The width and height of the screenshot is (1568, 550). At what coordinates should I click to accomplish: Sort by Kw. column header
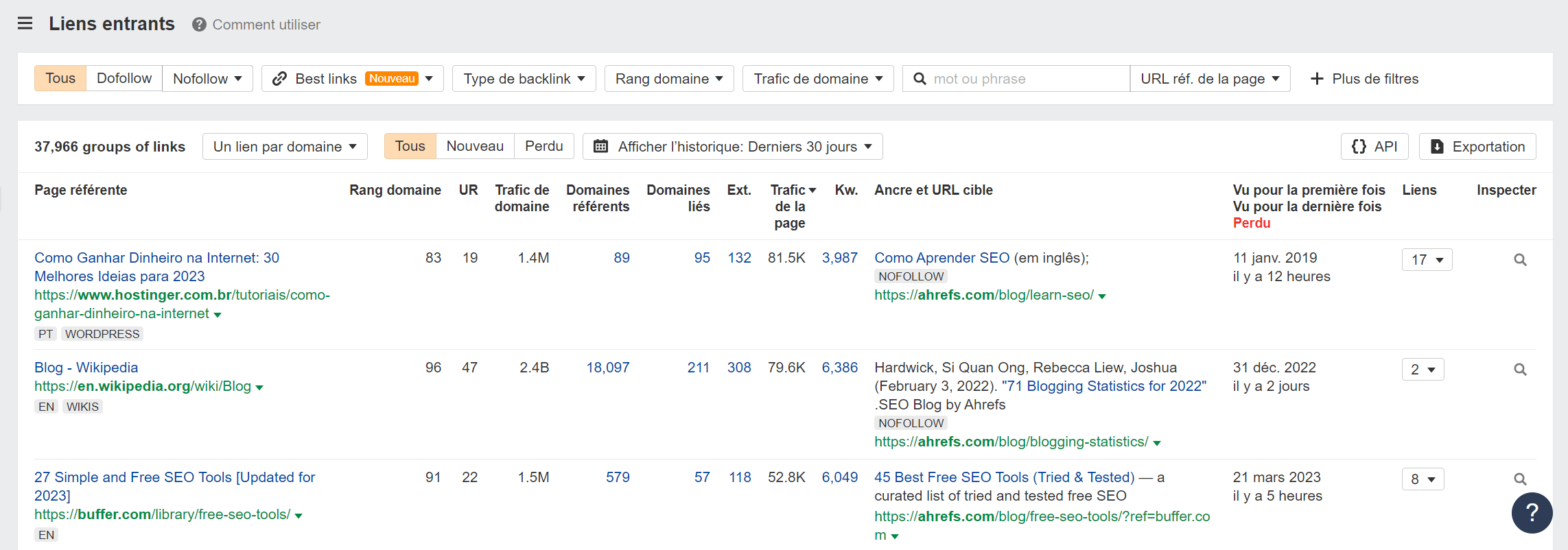tap(846, 190)
